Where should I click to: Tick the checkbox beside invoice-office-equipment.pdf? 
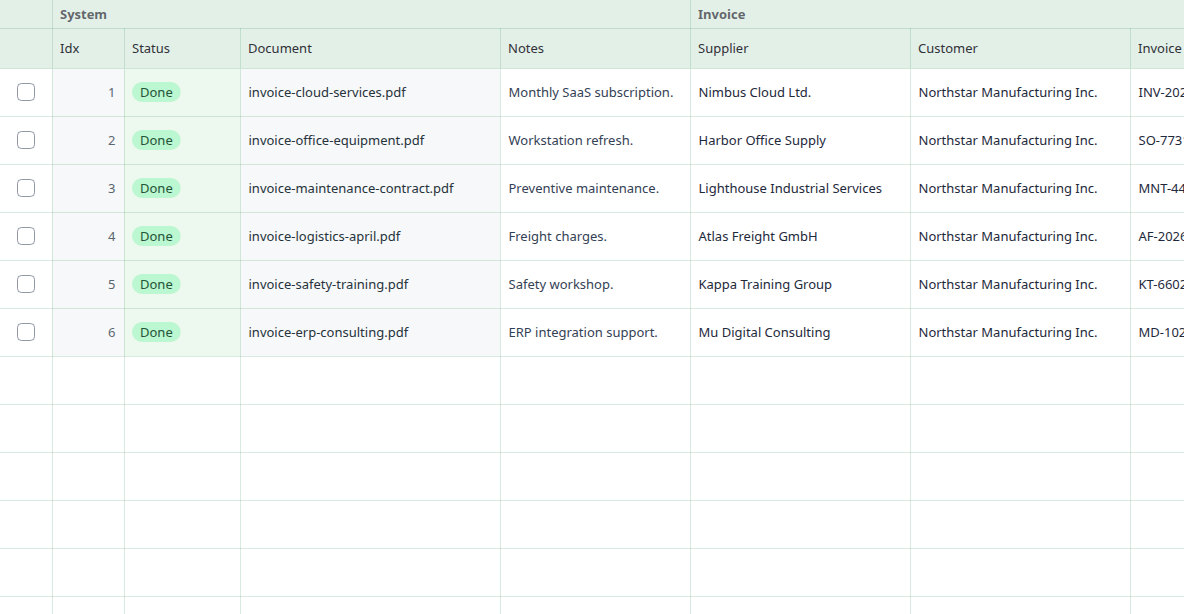click(x=26, y=140)
